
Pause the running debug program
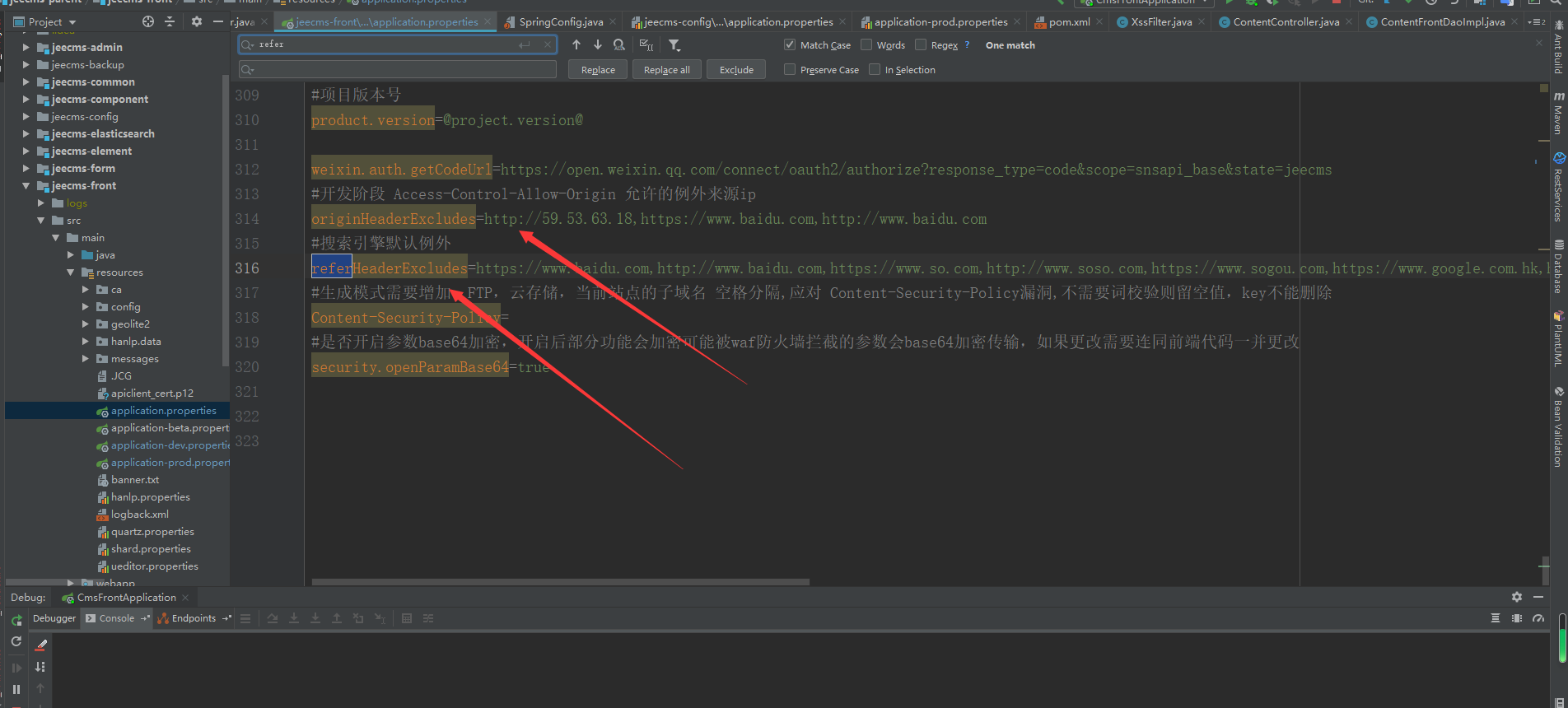coord(16,689)
